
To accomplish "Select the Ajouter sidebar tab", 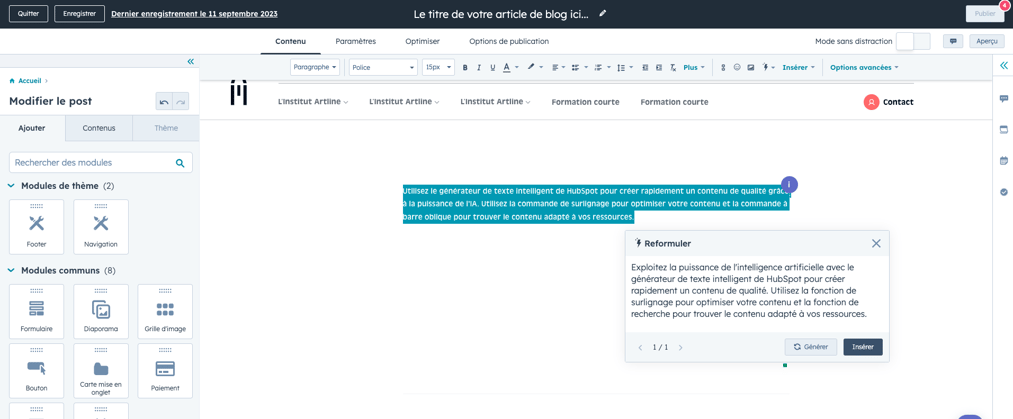I will pyautogui.click(x=33, y=128).
